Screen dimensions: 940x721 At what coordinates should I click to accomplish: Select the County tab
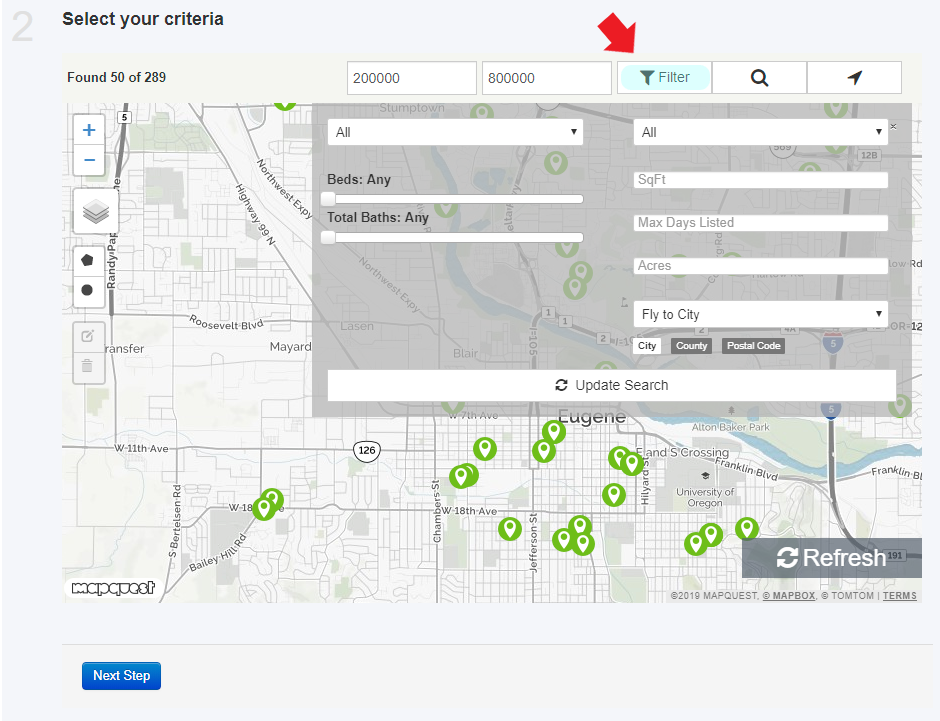click(x=691, y=346)
